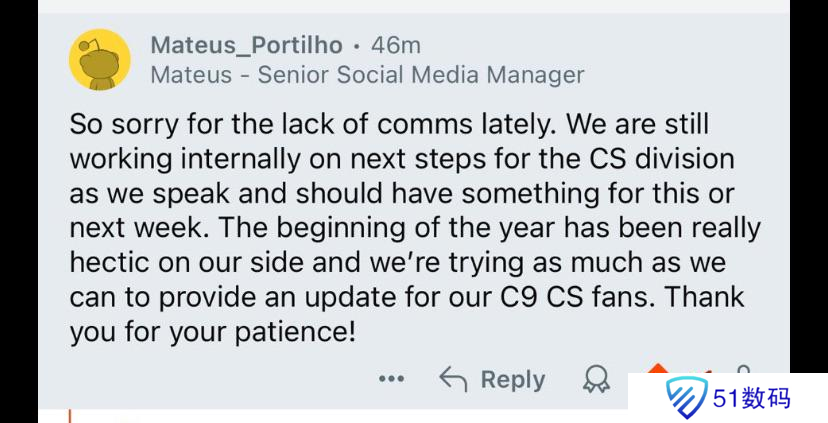Click the reply arrow icon
Screen dimensions: 828x423
[453, 380]
